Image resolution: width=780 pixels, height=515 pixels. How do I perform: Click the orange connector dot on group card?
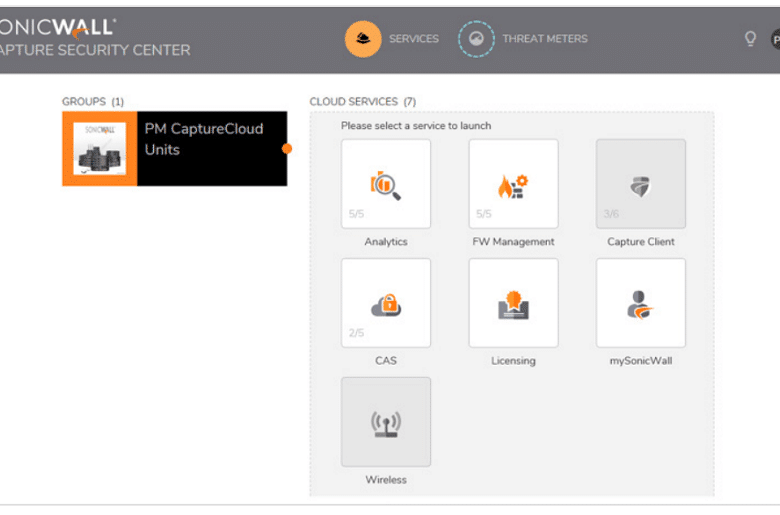click(x=287, y=149)
